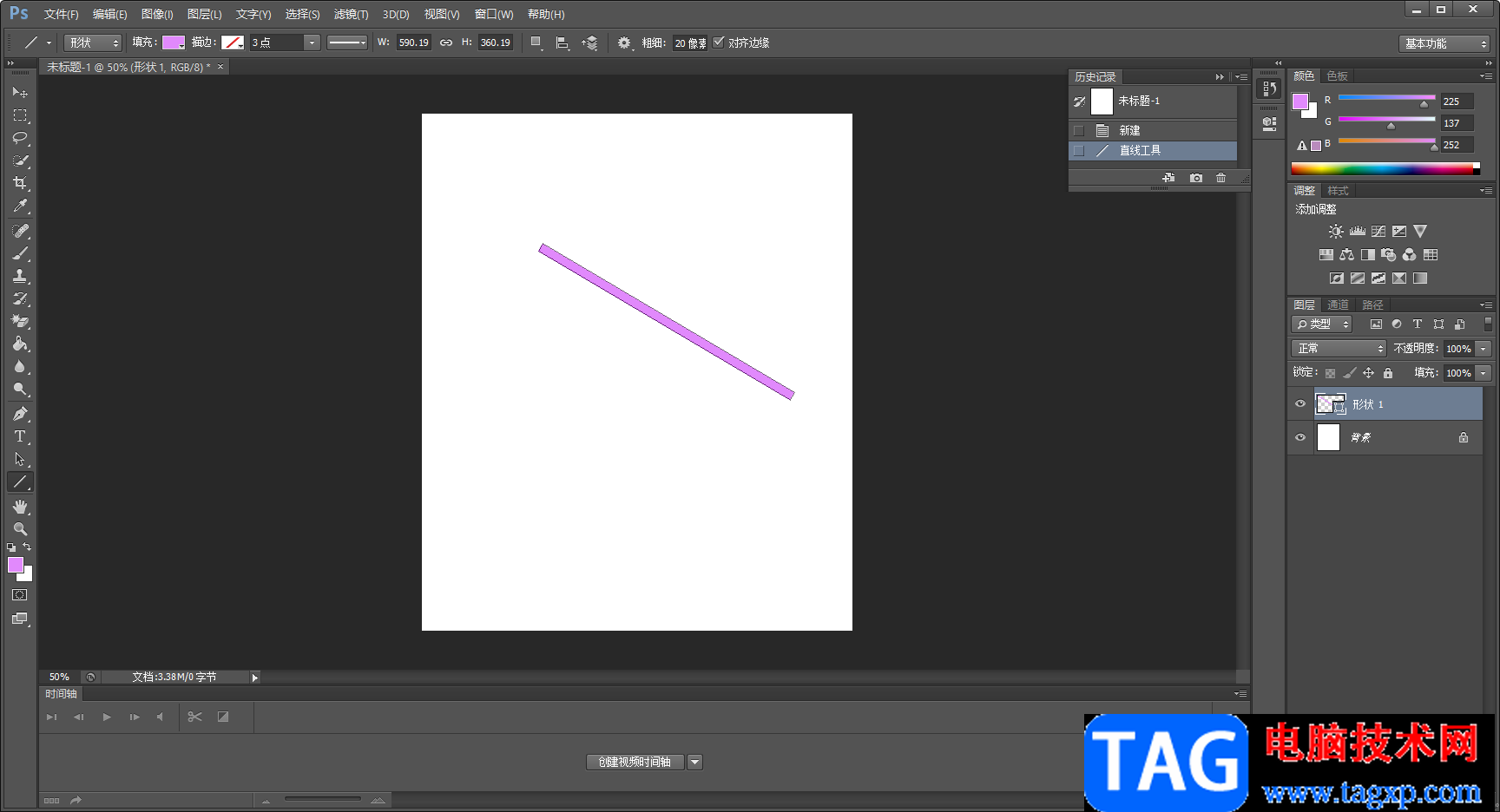Open the fill color swatch

pos(174,43)
